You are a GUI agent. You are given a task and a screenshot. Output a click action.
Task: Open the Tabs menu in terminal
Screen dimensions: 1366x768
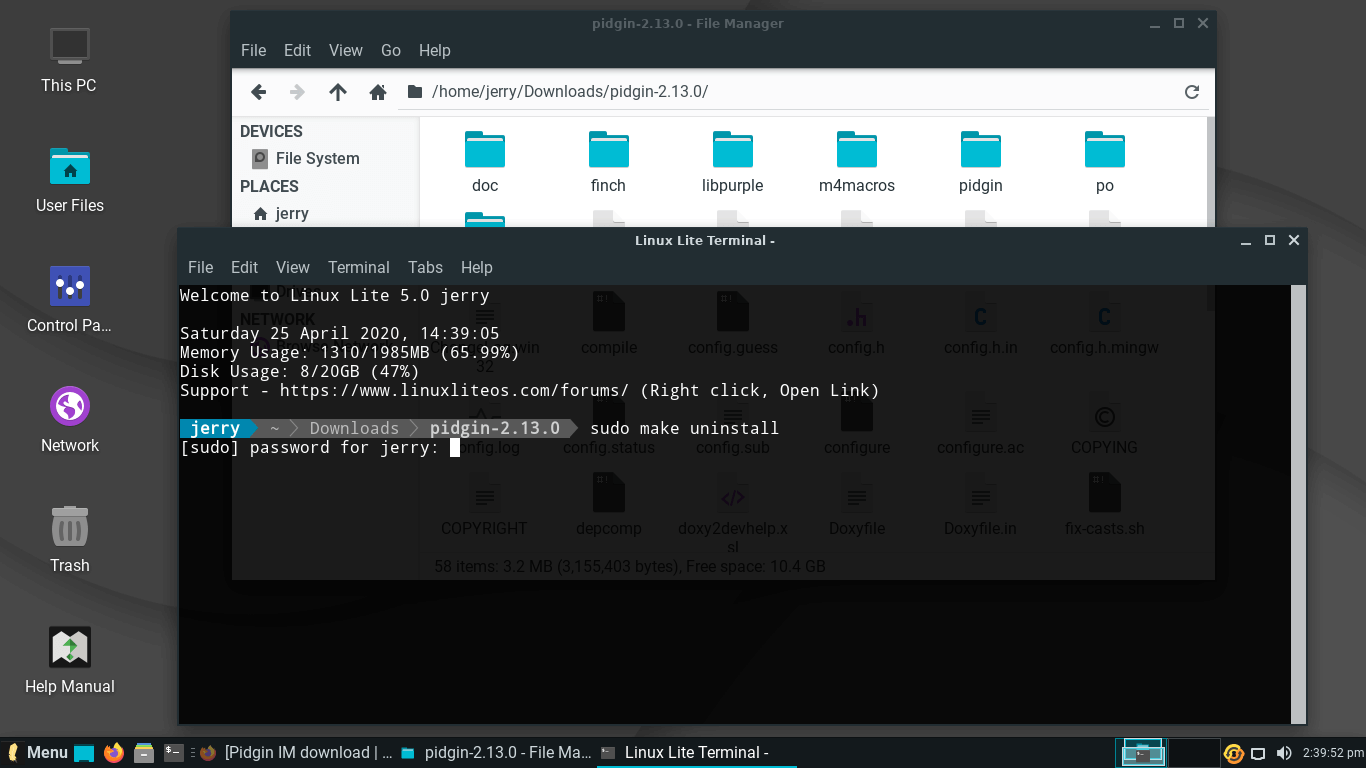[425, 267]
